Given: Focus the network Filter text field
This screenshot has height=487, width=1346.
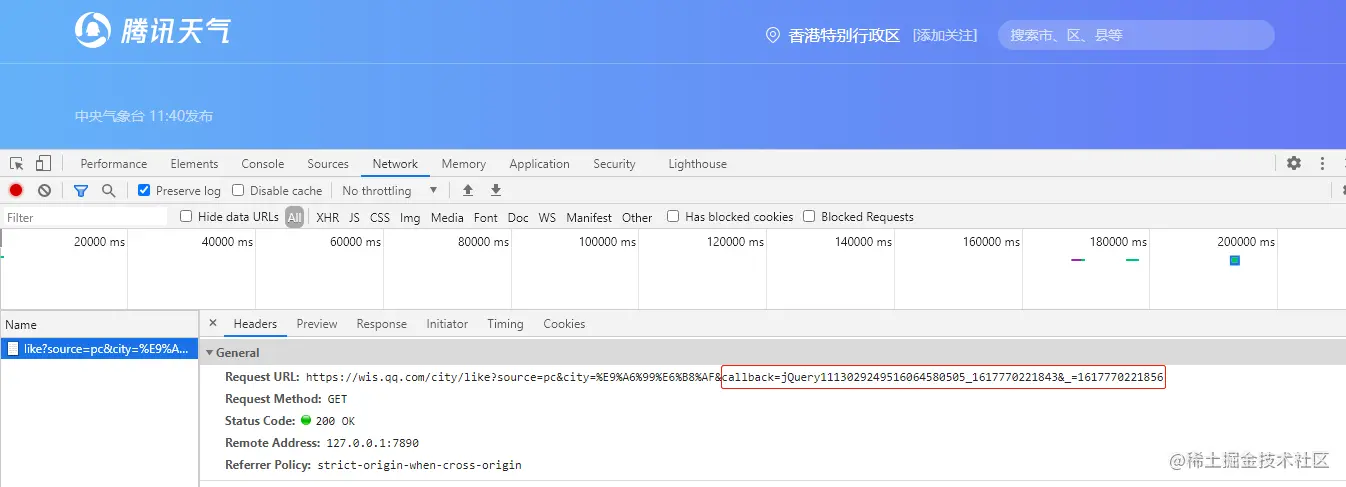Looking at the screenshot, I should (85, 217).
